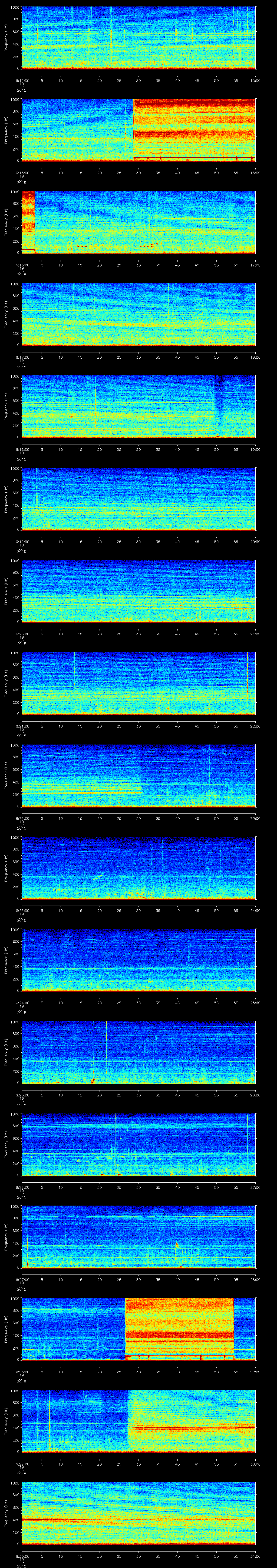Click the spectrogram panel starting at 6:25:00
The image size is (277, 1568).
139,1052
